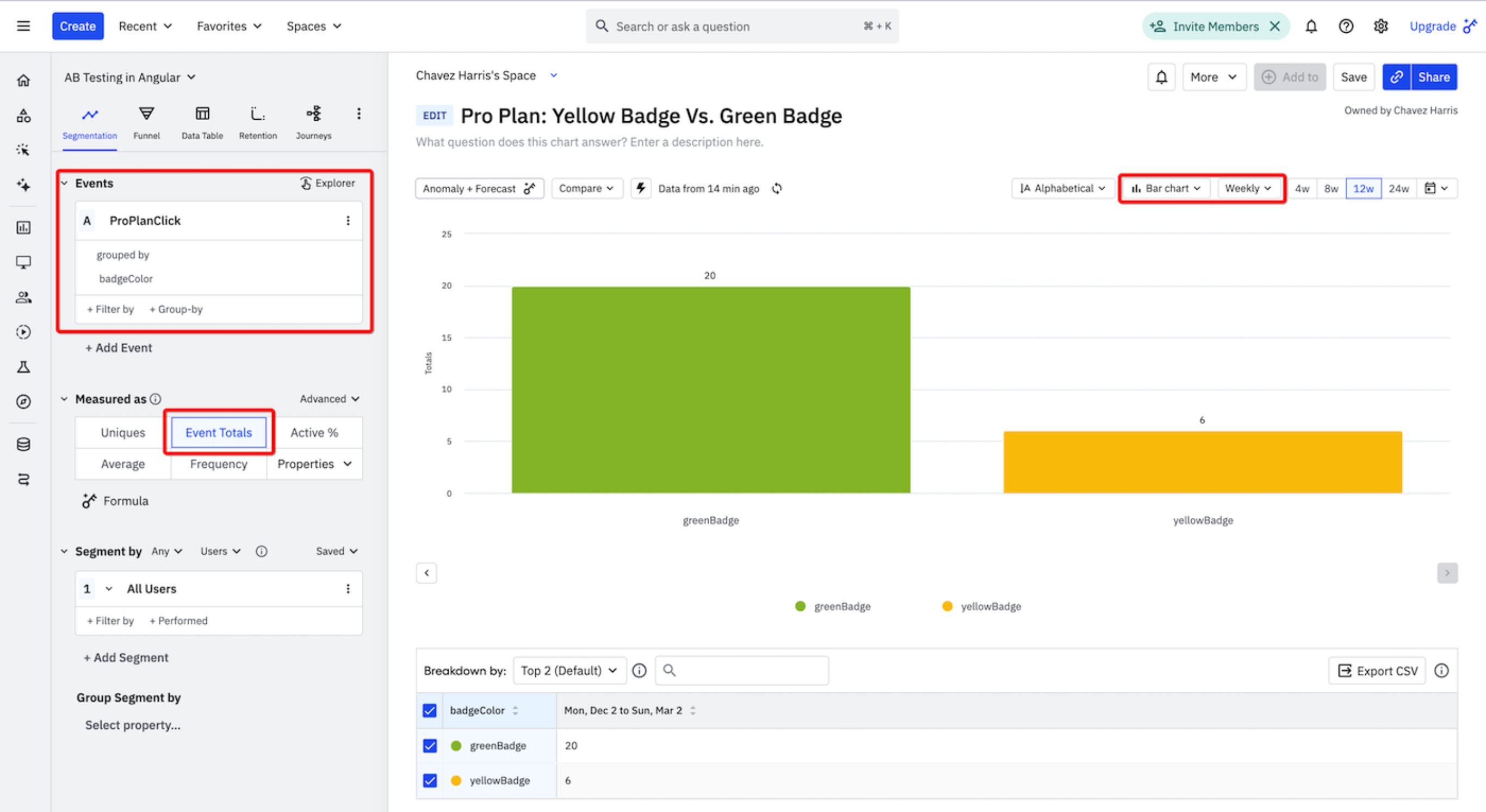Toggle the badgeColor header checkbox
1486x812 pixels.
pos(430,710)
